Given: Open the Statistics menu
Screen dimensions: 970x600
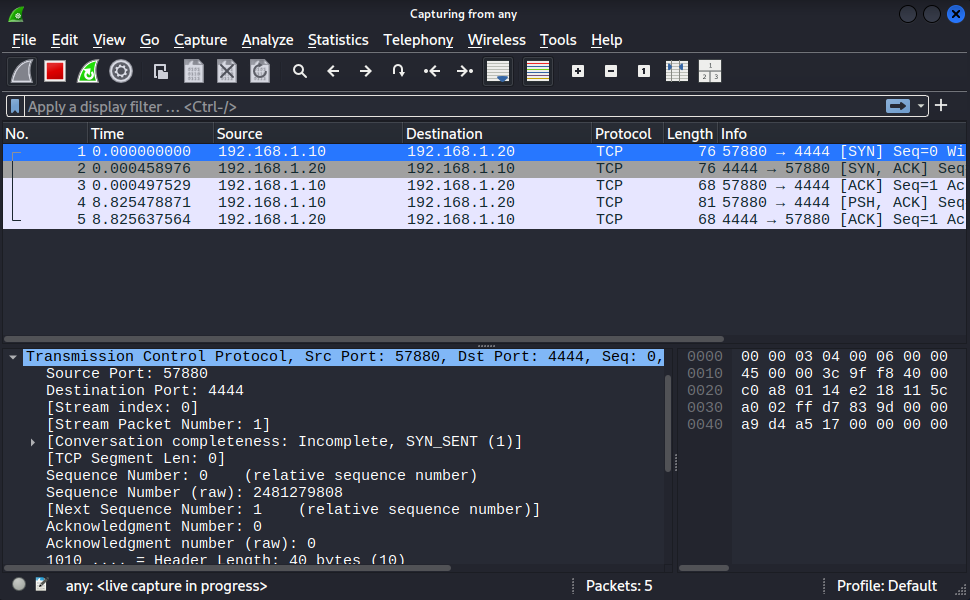Looking at the screenshot, I should tap(337, 40).
